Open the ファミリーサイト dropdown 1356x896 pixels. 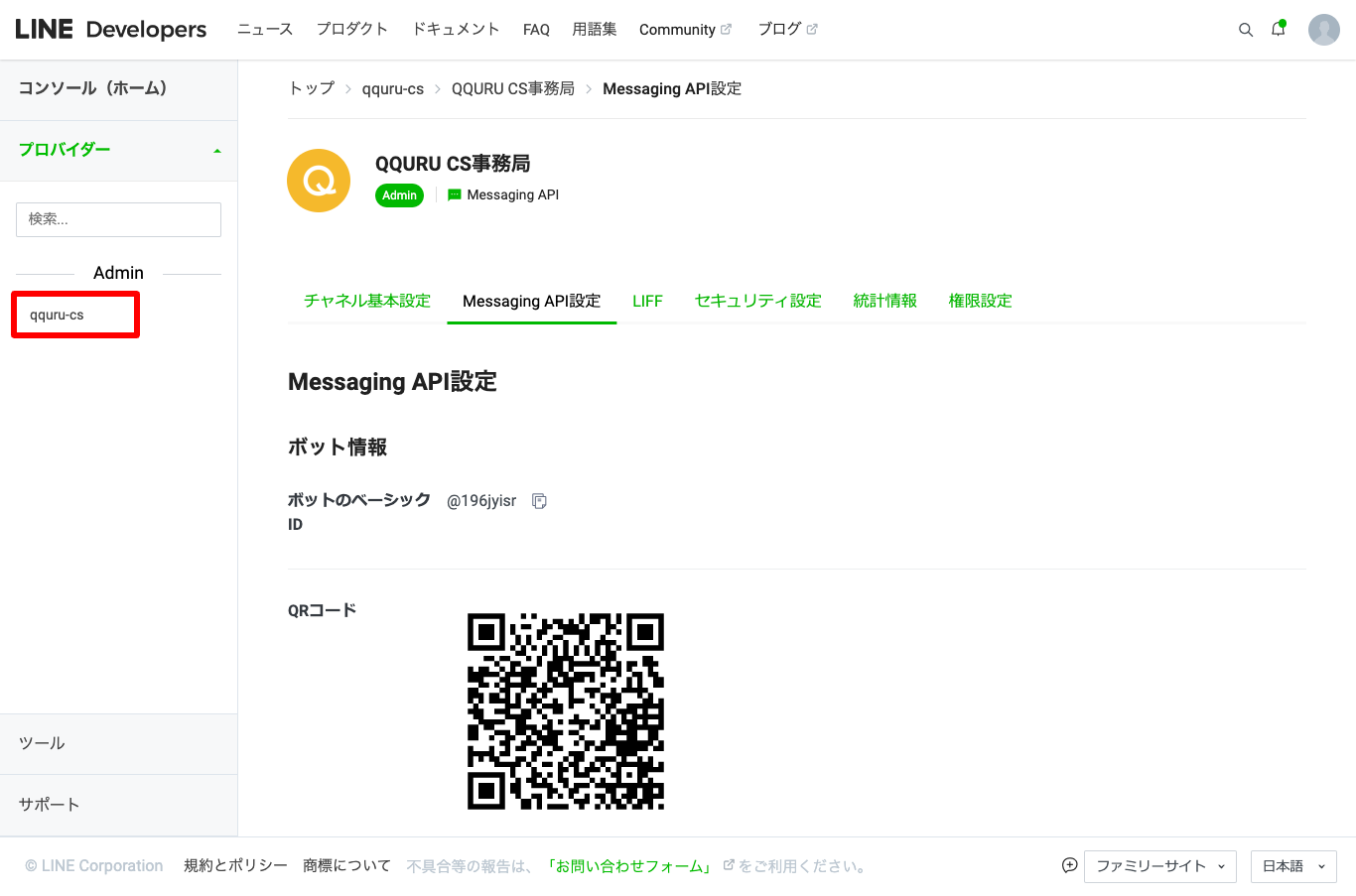[1159, 866]
